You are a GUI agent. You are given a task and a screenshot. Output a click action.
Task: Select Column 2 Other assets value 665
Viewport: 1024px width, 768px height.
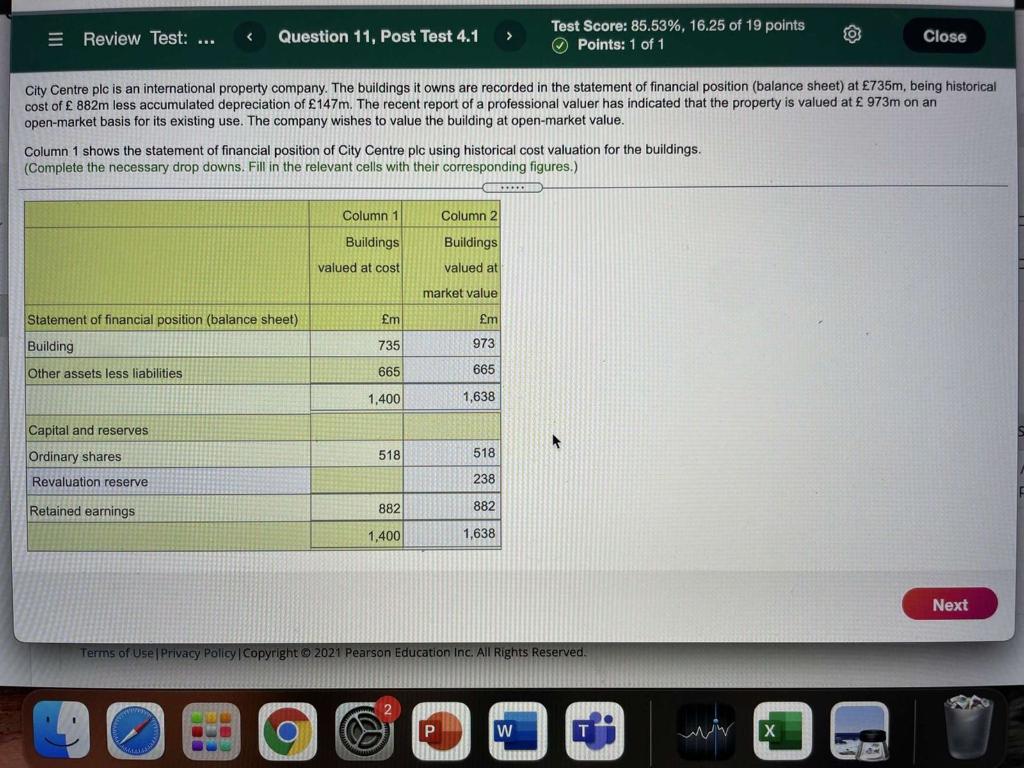click(x=452, y=370)
